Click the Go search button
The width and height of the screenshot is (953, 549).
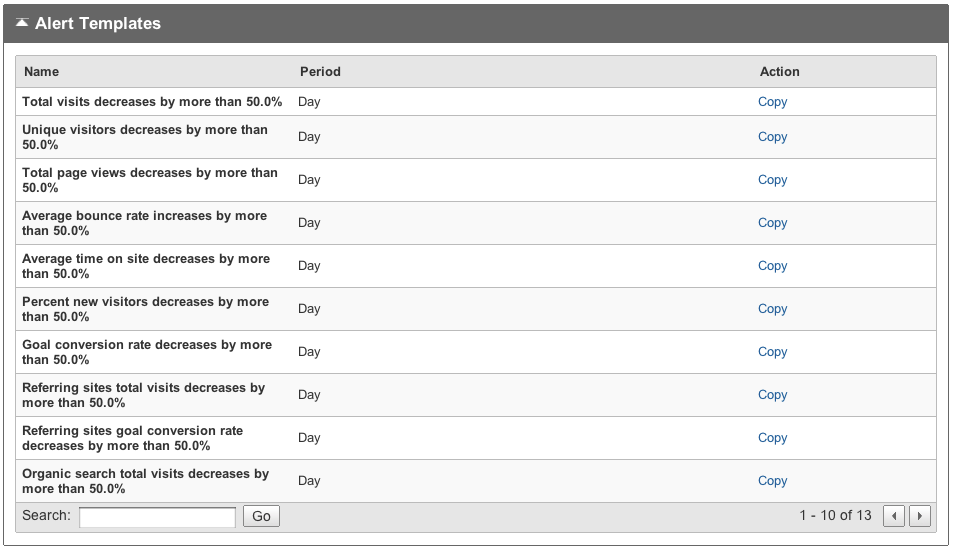click(x=261, y=516)
